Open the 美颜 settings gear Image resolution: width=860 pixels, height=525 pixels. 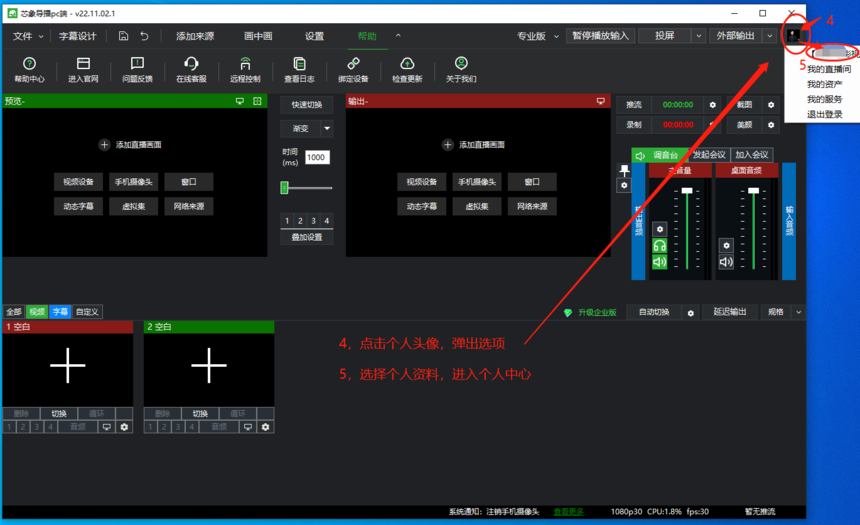(x=771, y=125)
